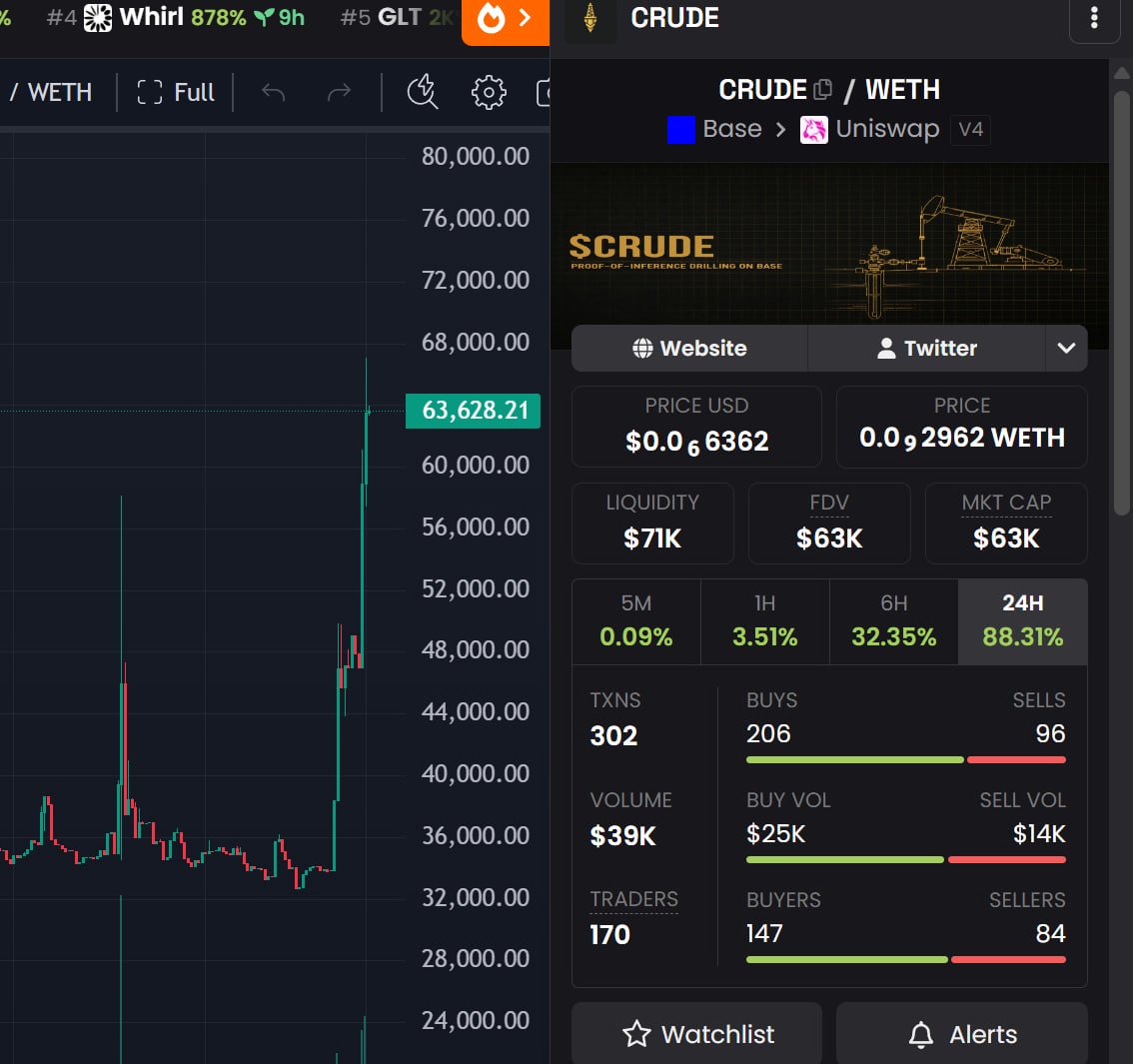Click the CRUDE token logo in header

[x=590, y=18]
